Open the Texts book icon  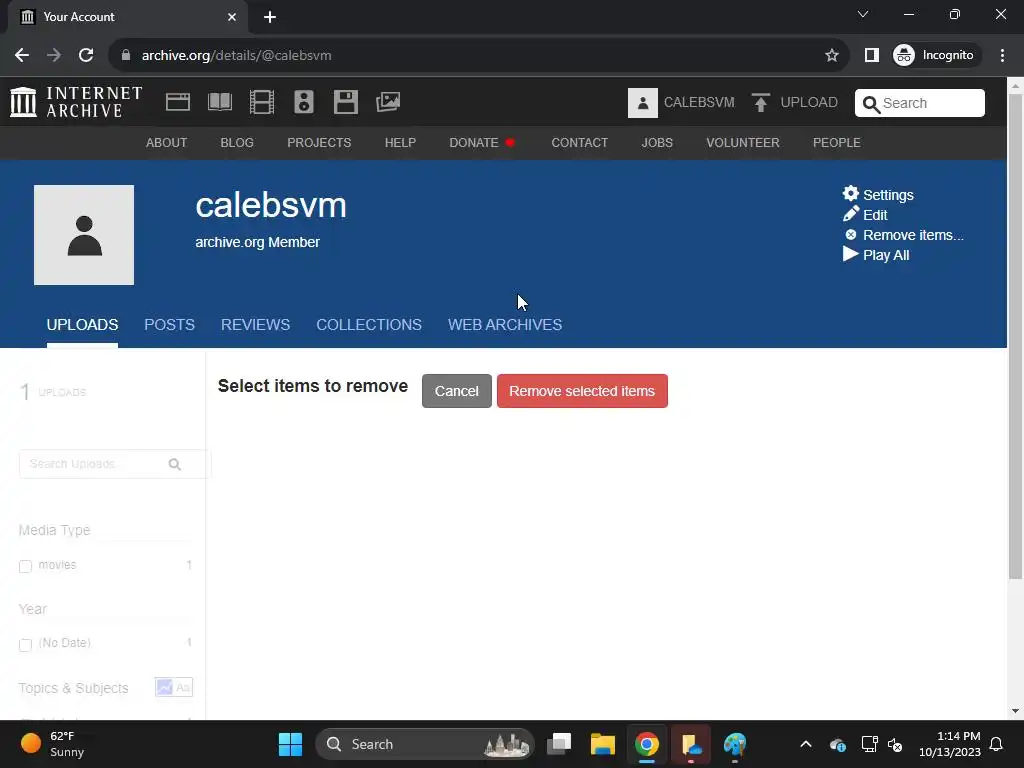tap(219, 102)
